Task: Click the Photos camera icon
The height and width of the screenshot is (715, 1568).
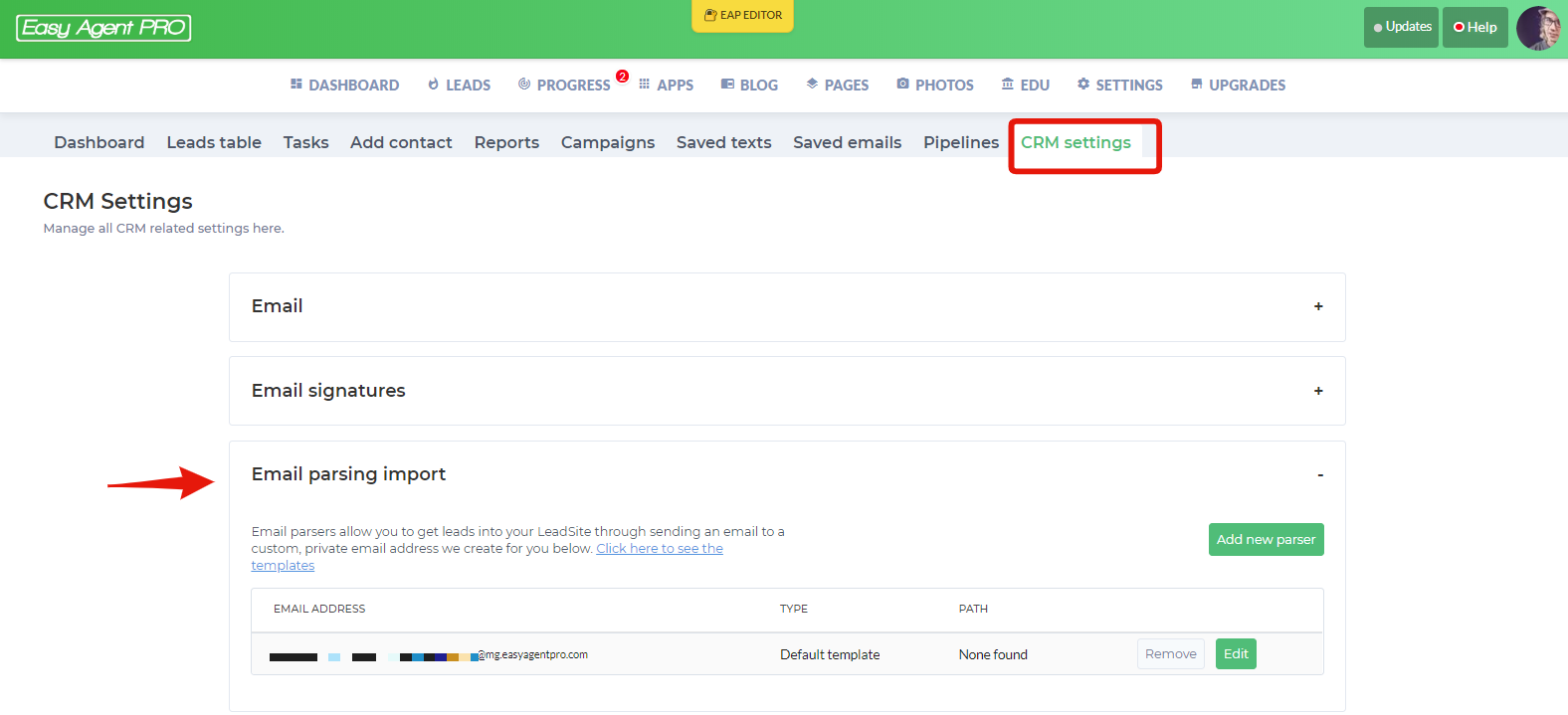Action: (x=902, y=85)
